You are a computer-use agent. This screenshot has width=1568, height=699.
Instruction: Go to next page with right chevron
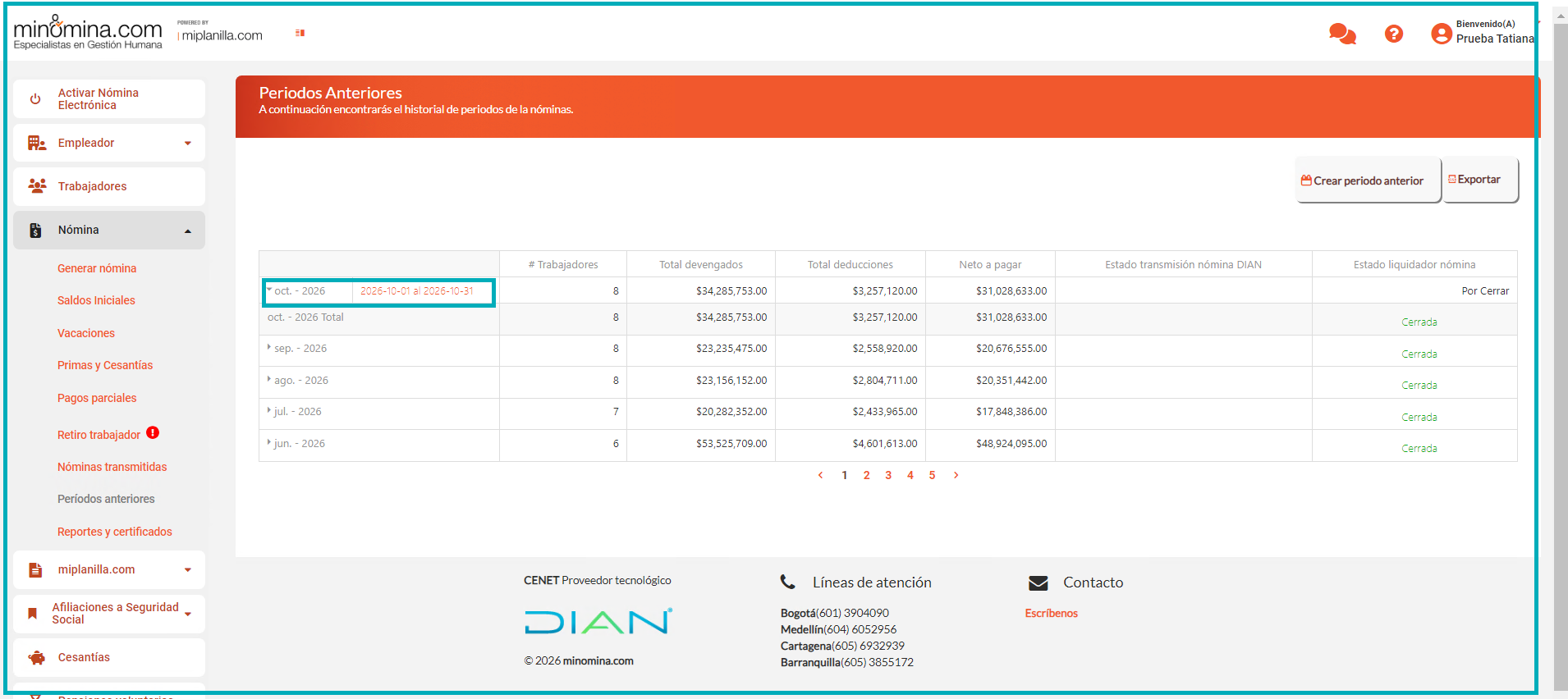tap(956, 475)
